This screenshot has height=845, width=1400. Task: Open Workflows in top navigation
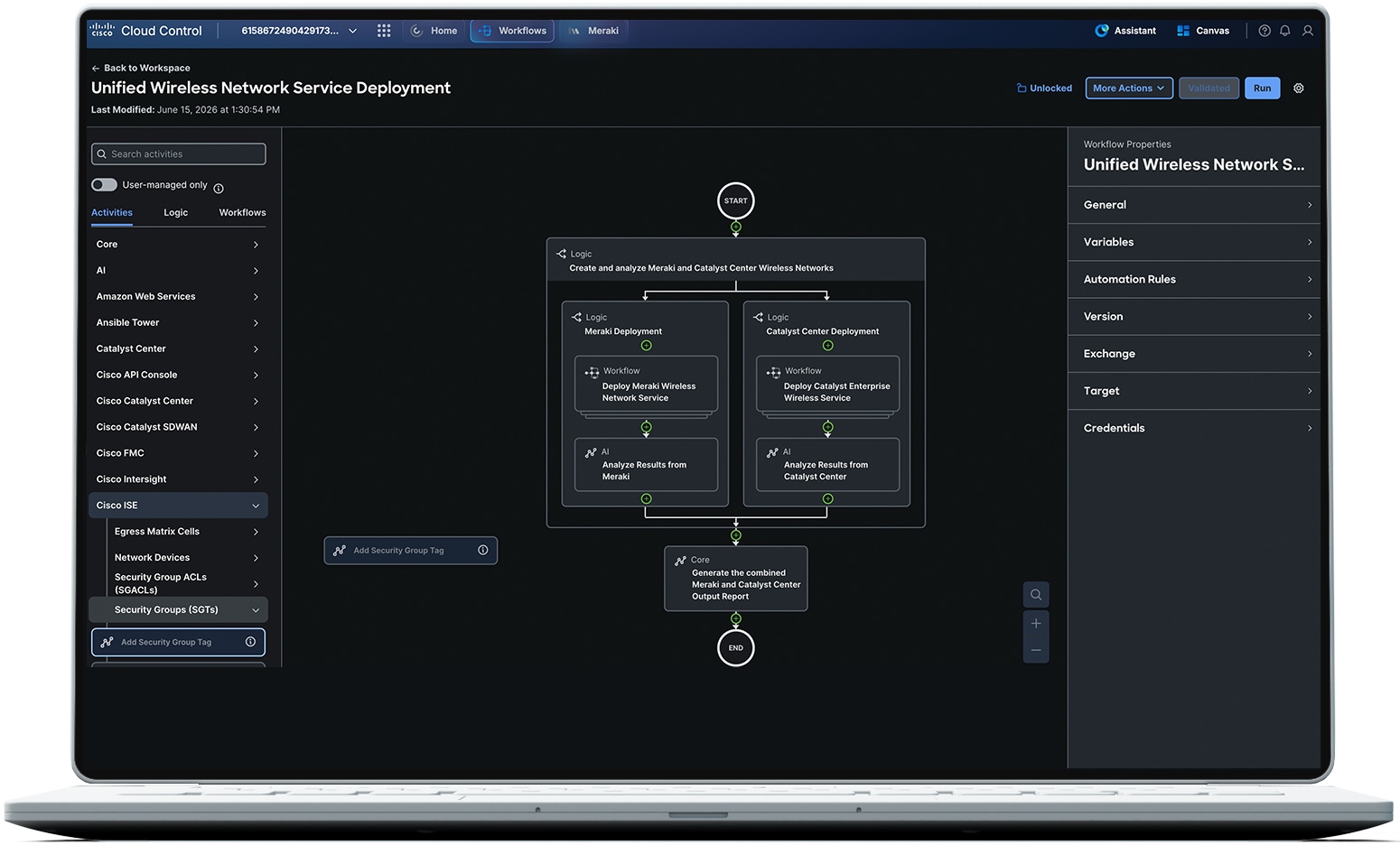click(512, 31)
